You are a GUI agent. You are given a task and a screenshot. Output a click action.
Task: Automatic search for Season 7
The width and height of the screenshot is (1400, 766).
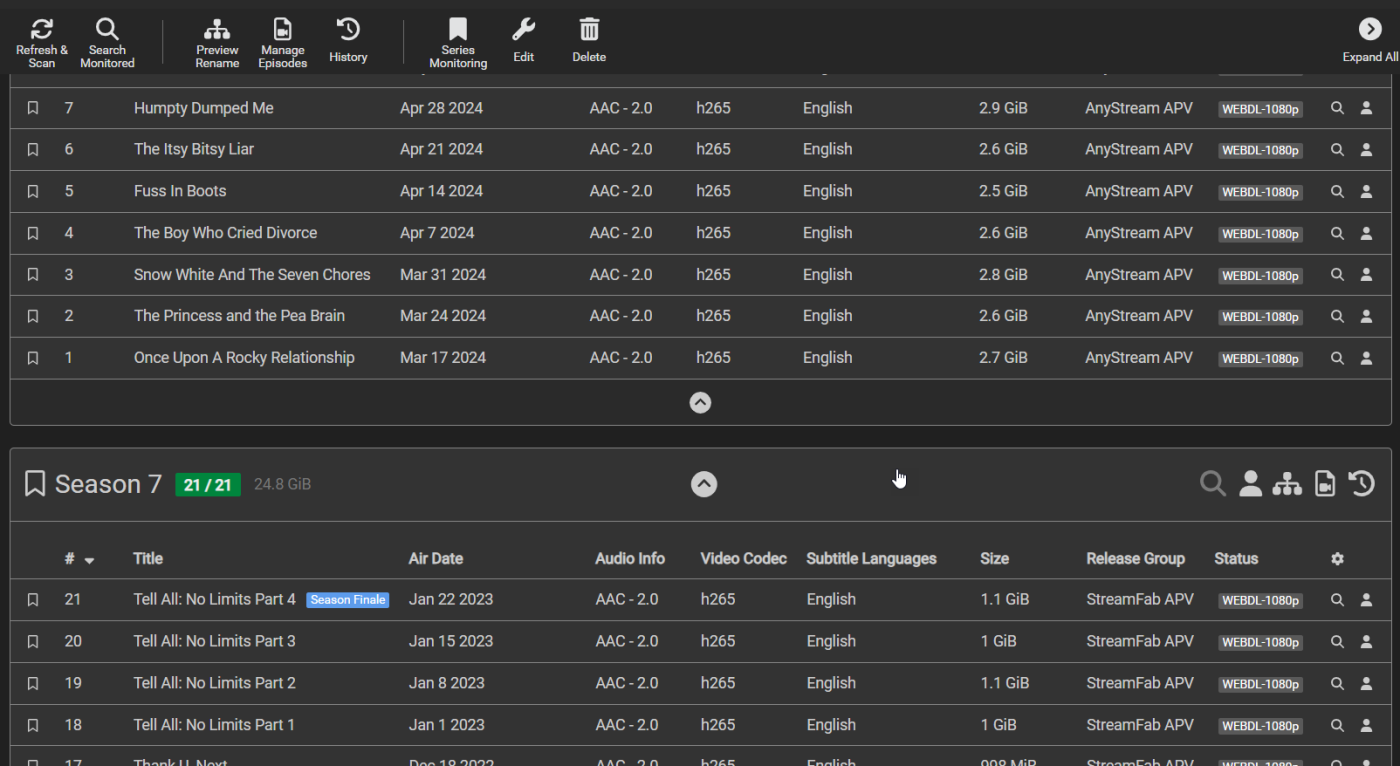(x=1213, y=484)
